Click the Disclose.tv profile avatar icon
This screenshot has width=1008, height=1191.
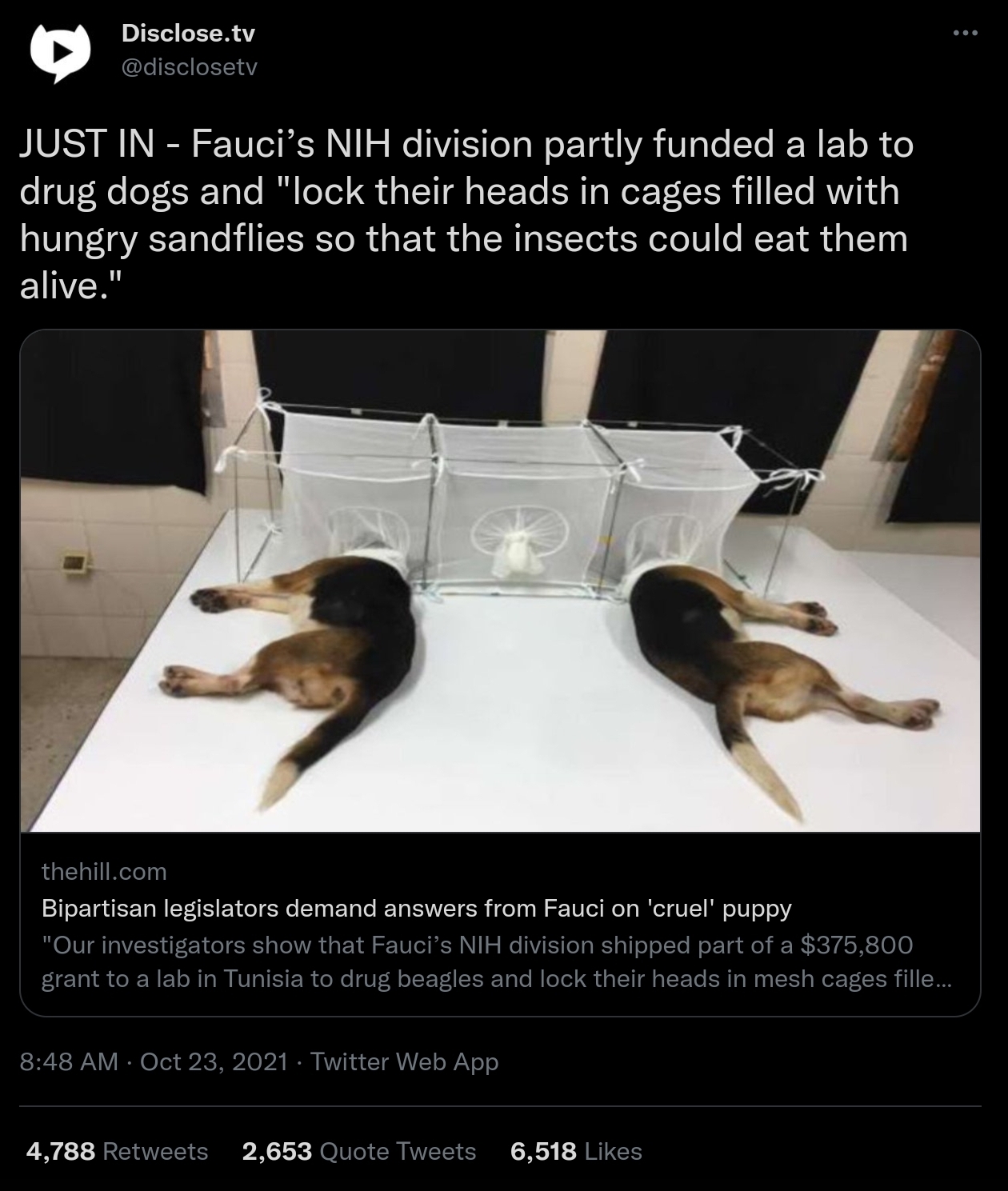pyautogui.click(x=59, y=50)
